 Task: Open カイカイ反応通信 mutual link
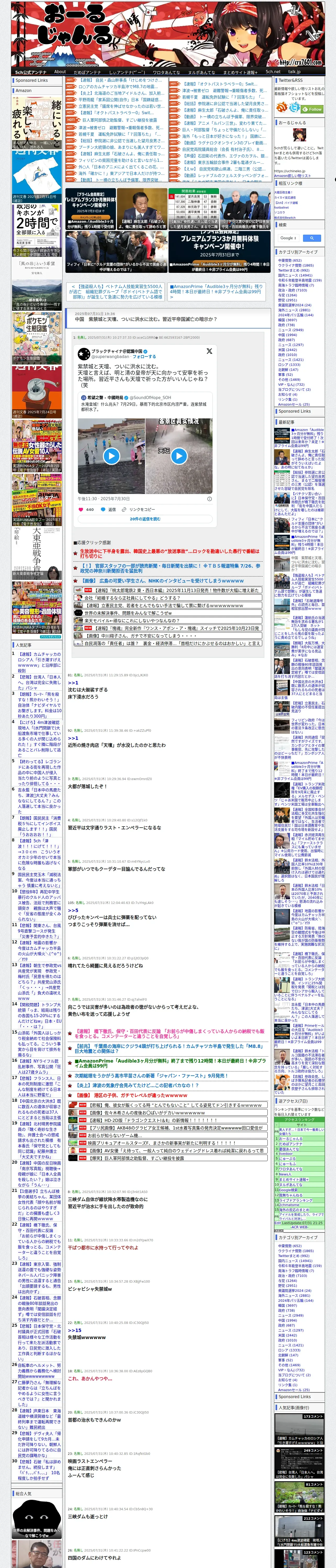pyautogui.click(x=285, y=197)
